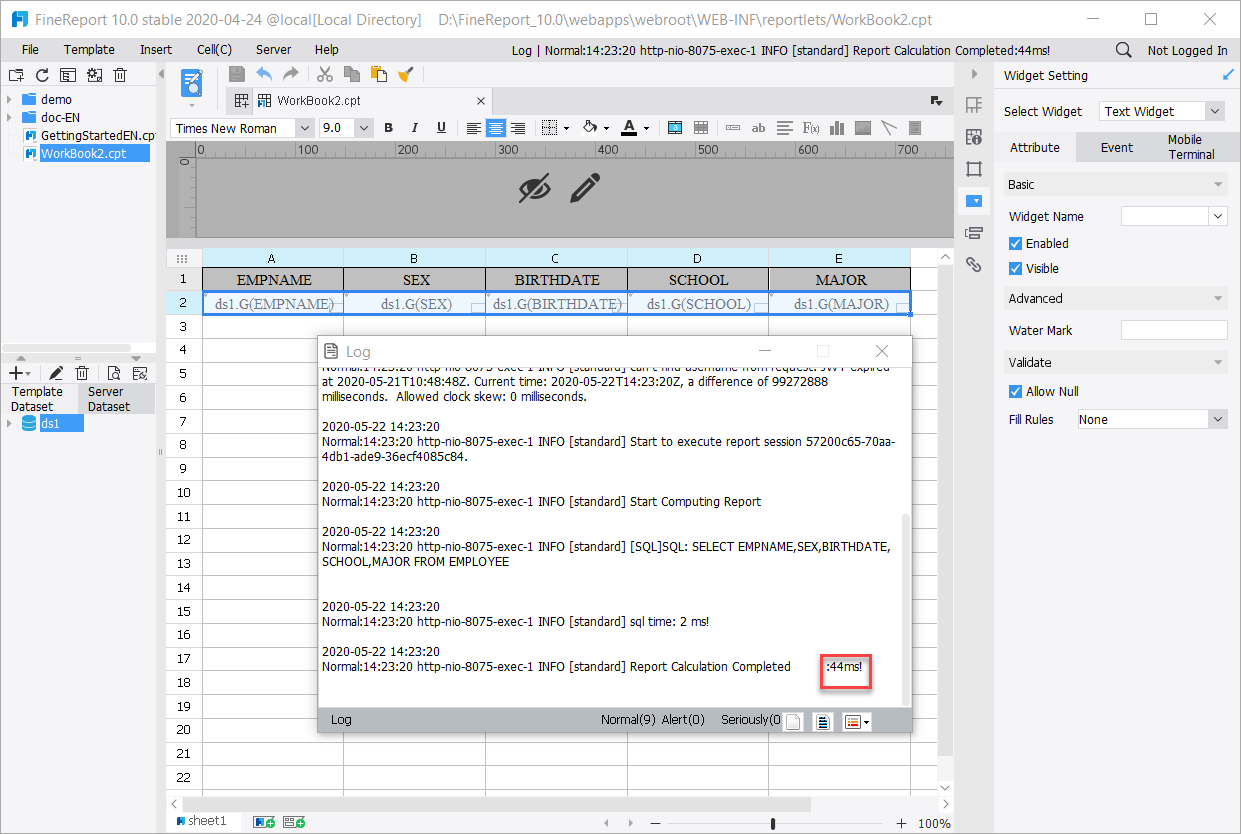The height and width of the screenshot is (834, 1241).
Task: Open the Fill Rules dropdown
Action: tap(1217, 420)
